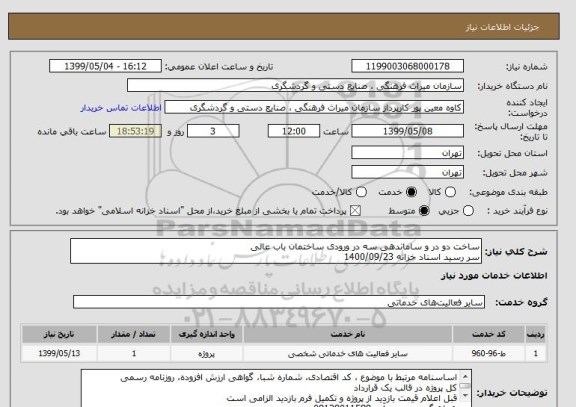Open the buyer contact information link
The image size is (576, 407).
click(x=121, y=108)
